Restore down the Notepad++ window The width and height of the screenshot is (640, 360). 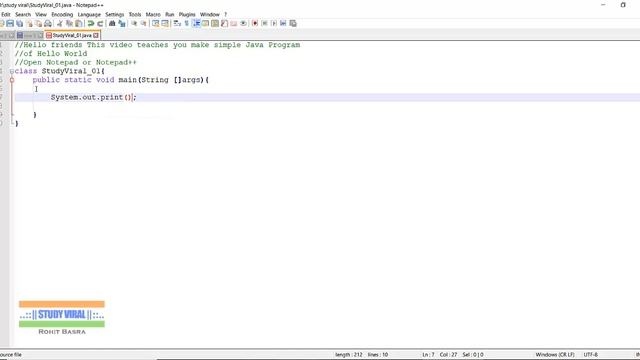[x=623, y=5]
